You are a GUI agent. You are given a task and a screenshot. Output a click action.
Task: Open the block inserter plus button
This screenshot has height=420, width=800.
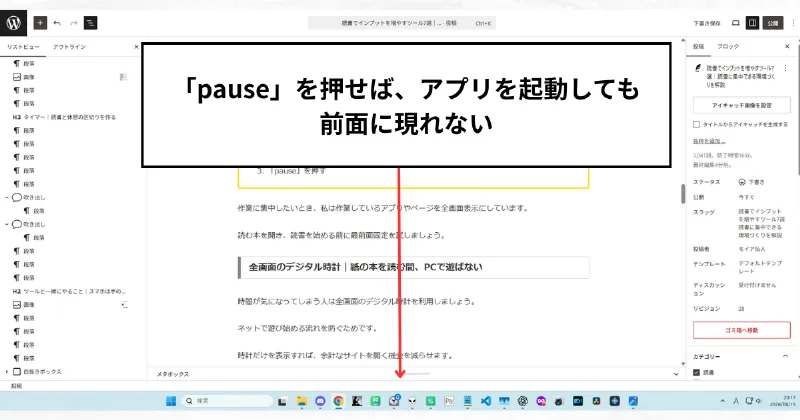pyautogui.click(x=40, y=23)
